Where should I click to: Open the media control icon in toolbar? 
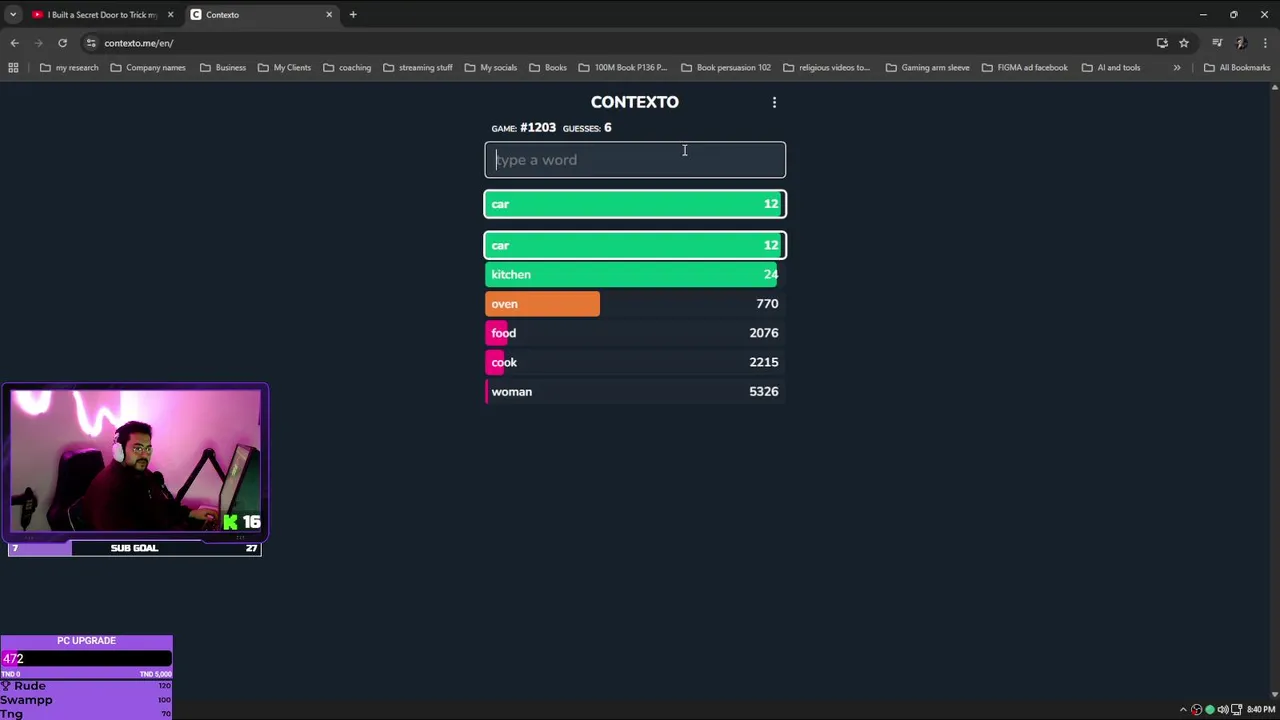tap(1217, 43)
